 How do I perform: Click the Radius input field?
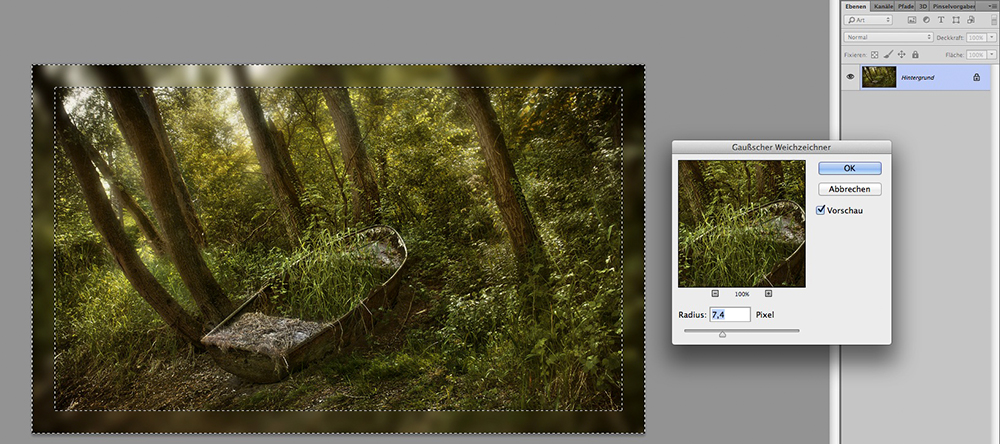click(730, 314)
